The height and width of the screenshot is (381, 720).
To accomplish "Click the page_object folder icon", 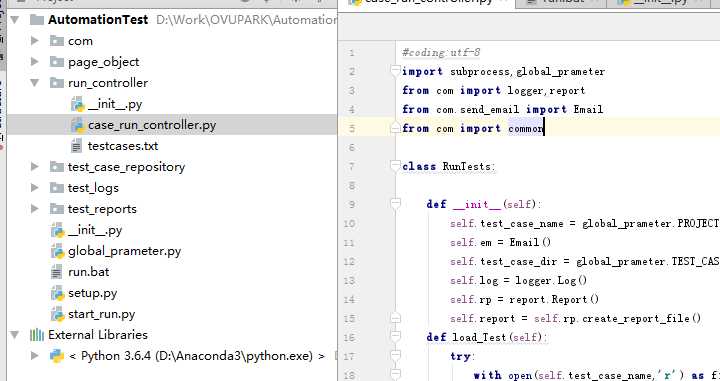I will click(x=56, y=62).
